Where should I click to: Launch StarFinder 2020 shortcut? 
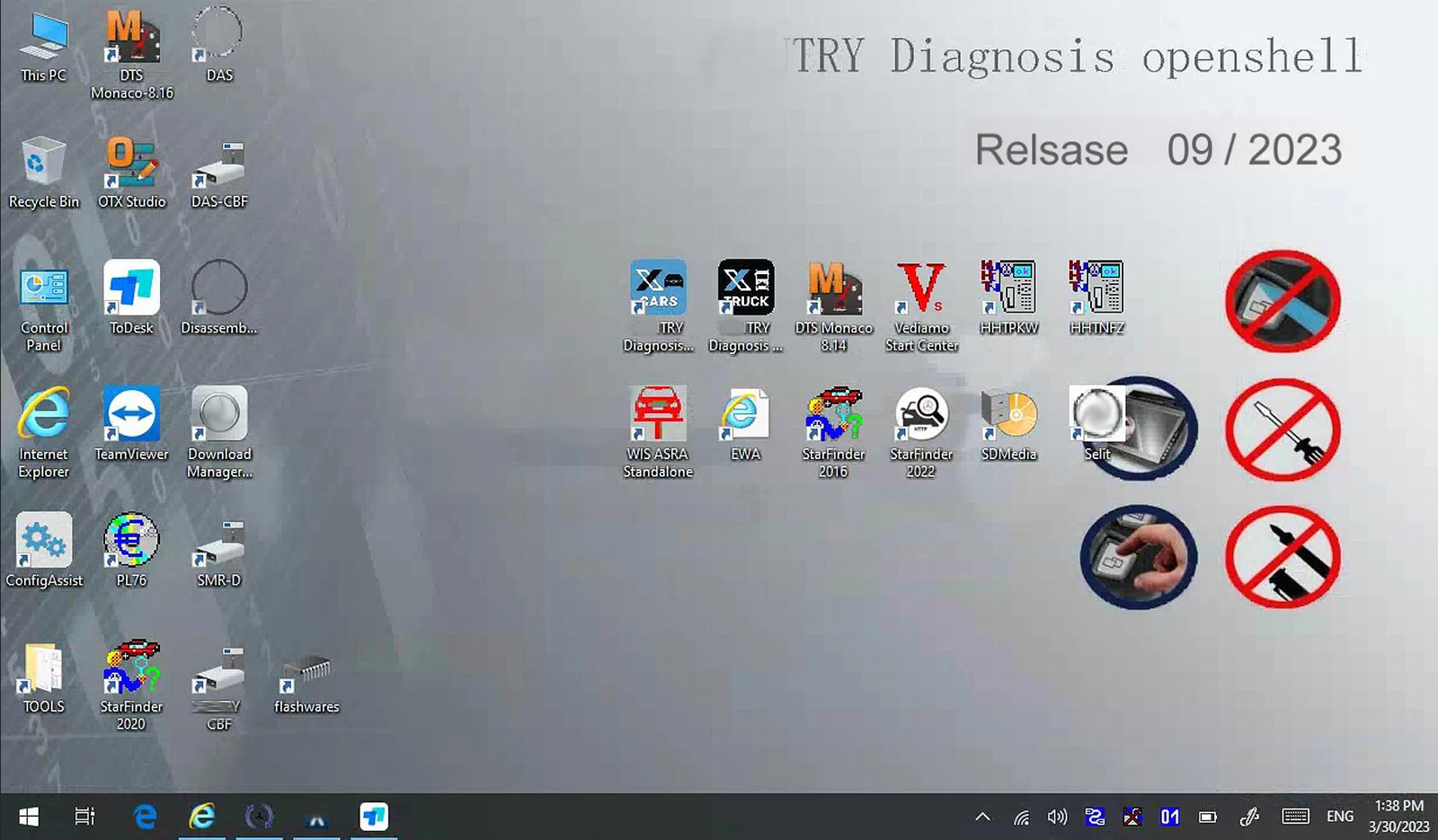132,685
